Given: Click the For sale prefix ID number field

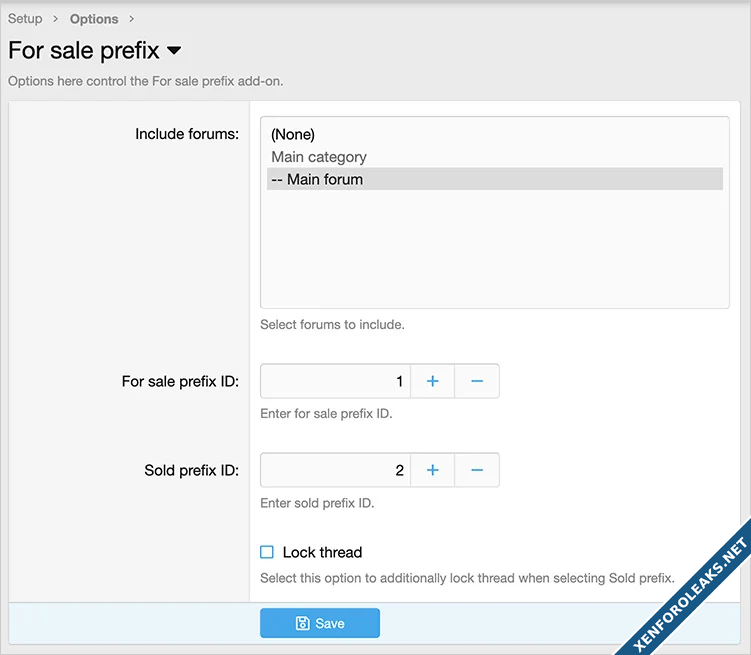Looking at the screenshot, I should 335,381.
